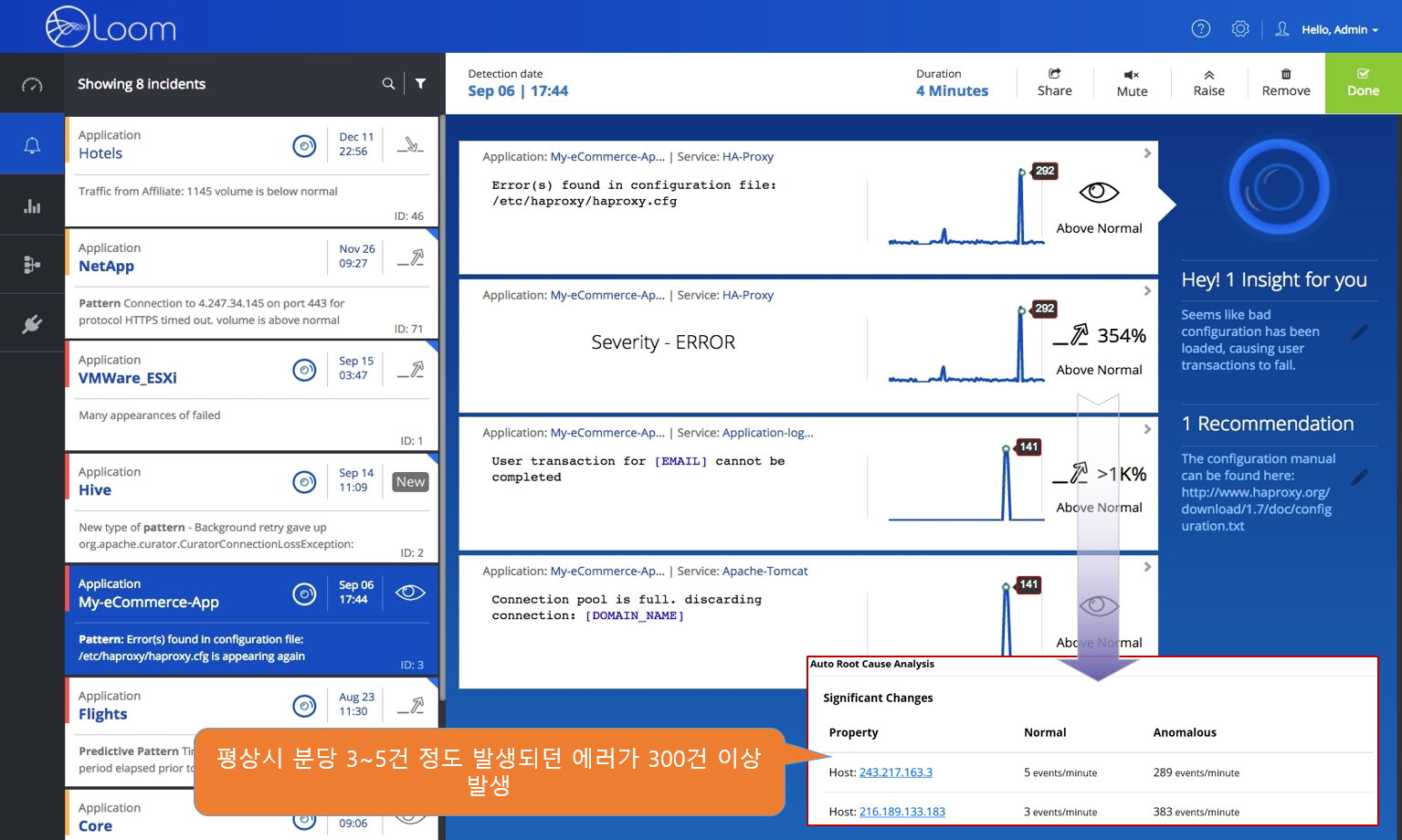Click the incident list scrollbar
1402x840 pixels.
click(442, 406)
